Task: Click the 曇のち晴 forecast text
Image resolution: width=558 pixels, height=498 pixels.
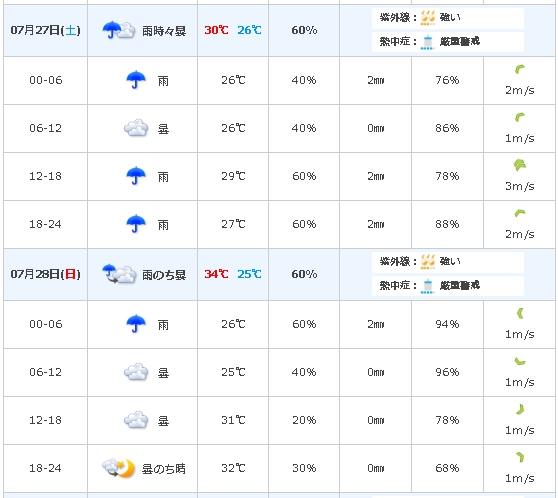Action: 164,469
